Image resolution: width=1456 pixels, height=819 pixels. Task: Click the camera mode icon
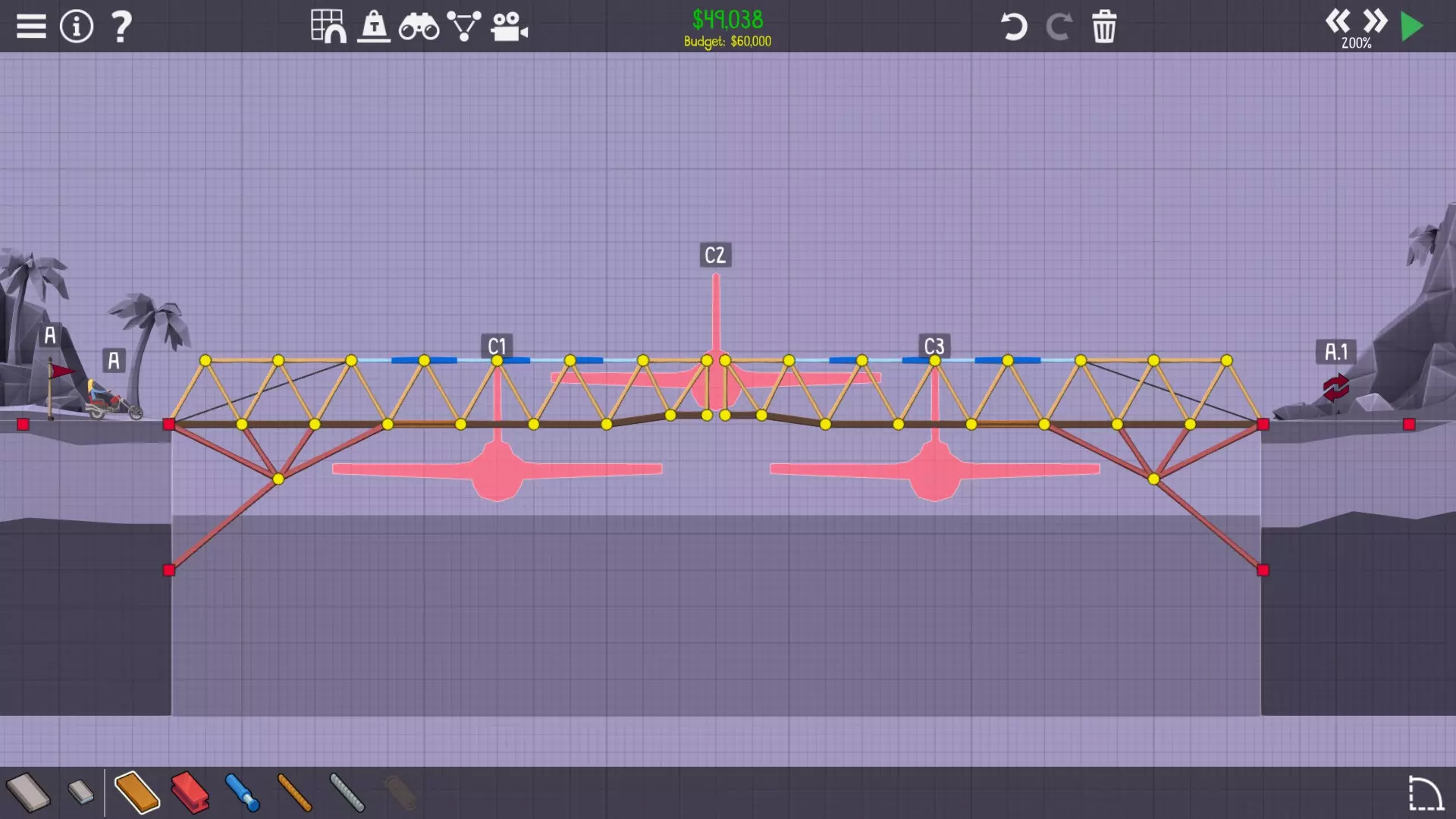tap(509, 27)
